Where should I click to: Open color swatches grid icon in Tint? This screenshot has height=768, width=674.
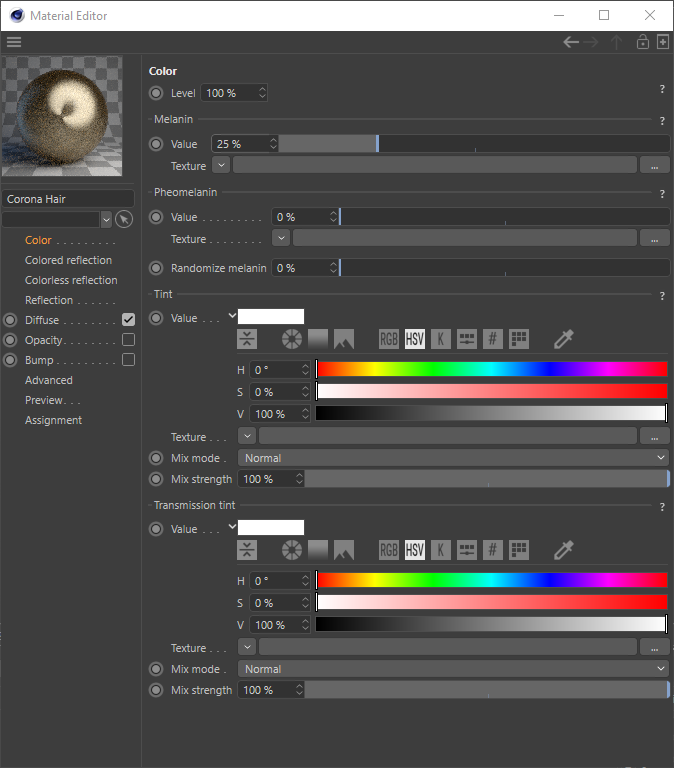519,339
